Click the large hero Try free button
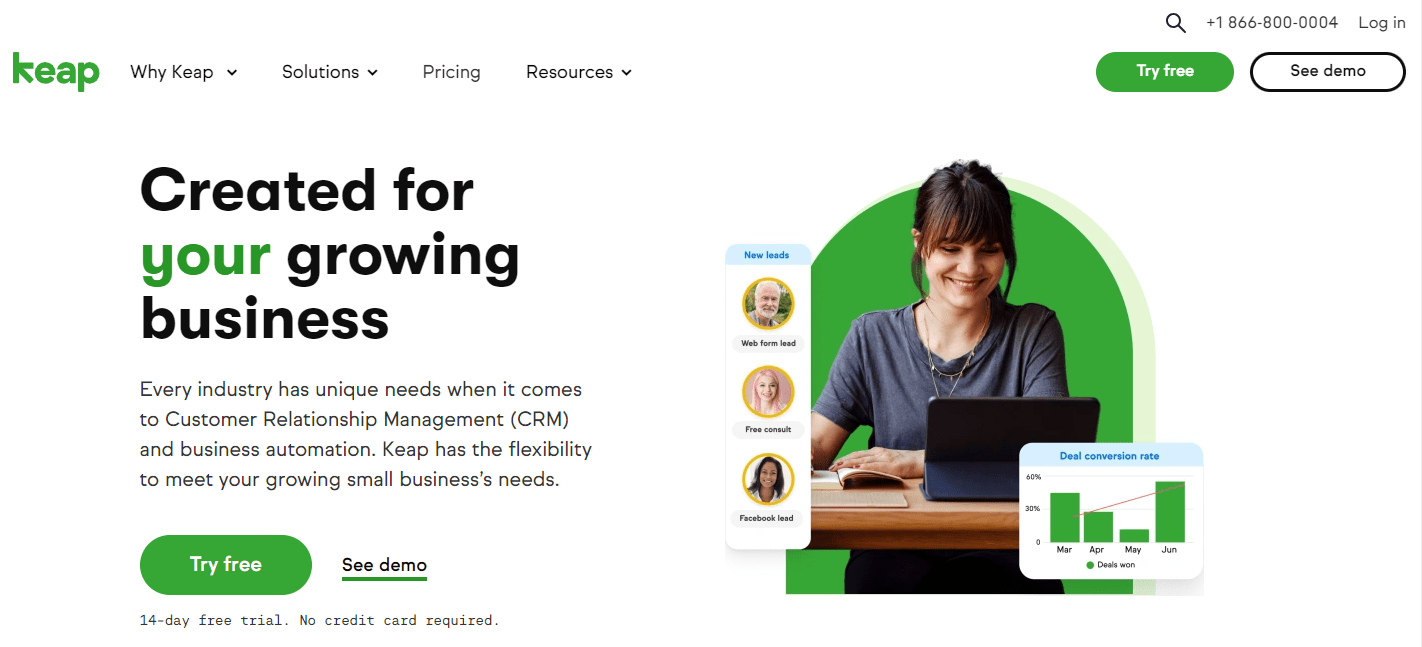The image size is (1422, 647). (226, 565)
